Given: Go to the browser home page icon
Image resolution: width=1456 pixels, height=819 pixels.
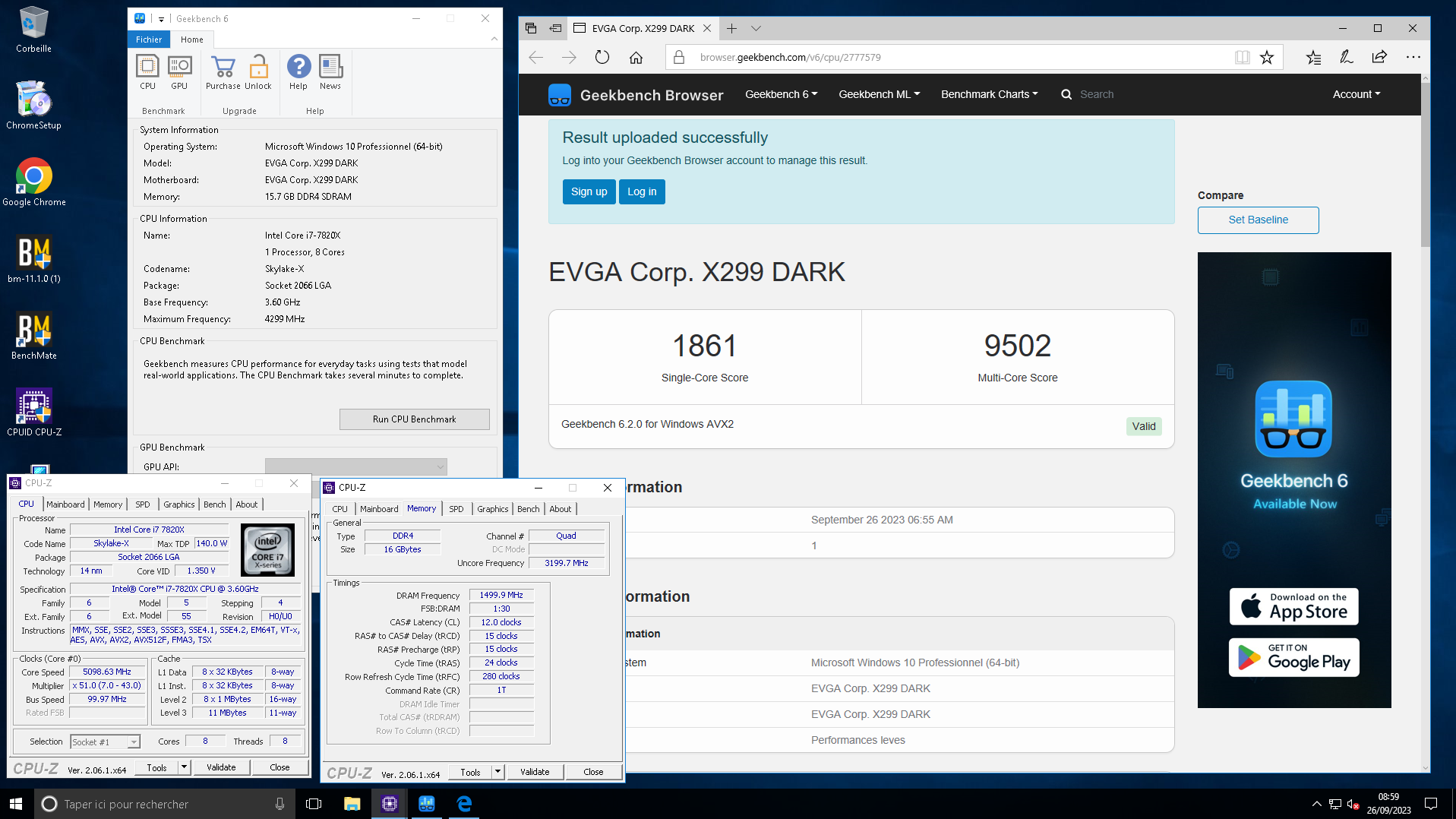Looking at the screenshot, I should point(636,57).
